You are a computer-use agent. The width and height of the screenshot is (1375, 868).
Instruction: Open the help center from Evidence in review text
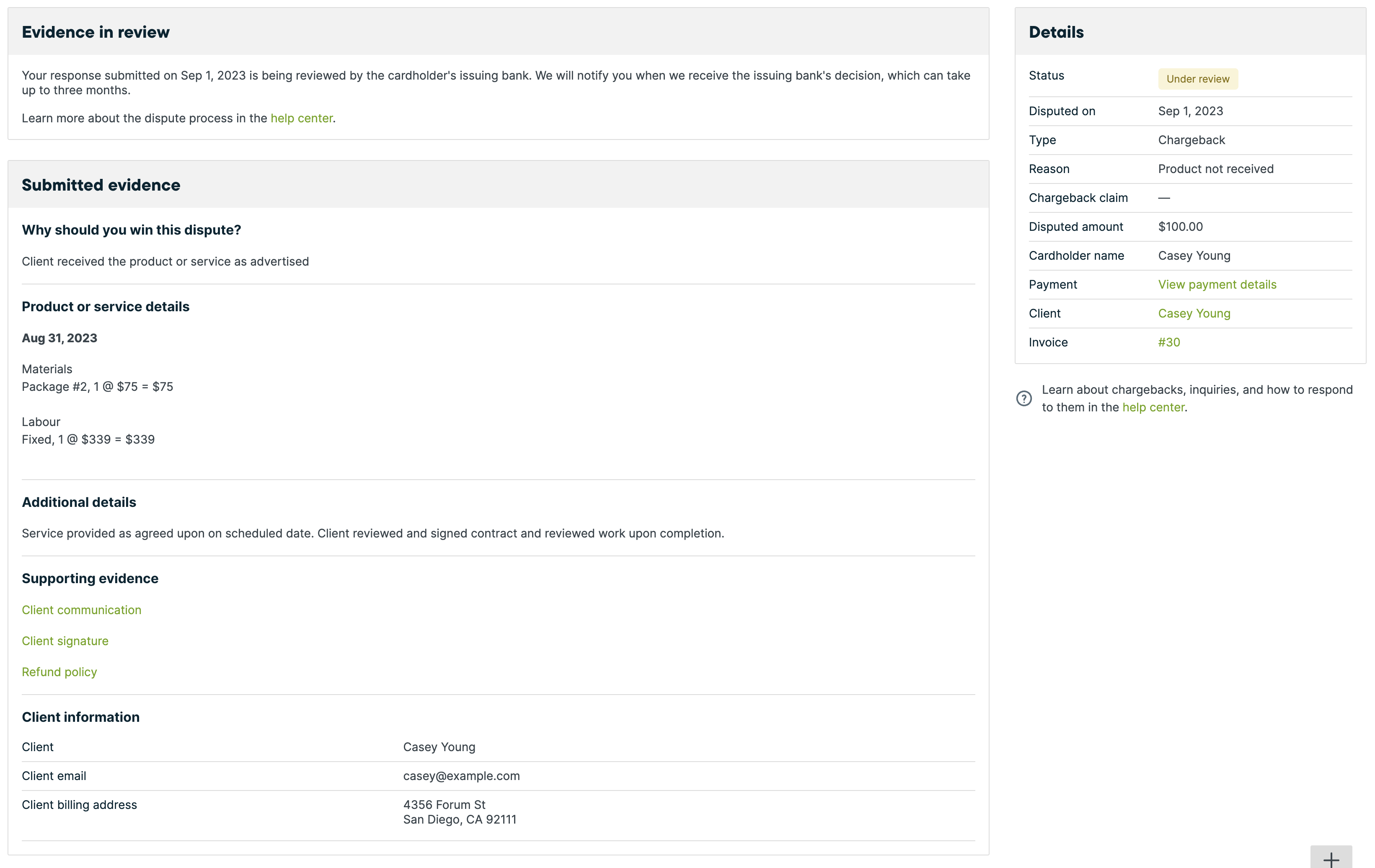click(x=302, y=118)
